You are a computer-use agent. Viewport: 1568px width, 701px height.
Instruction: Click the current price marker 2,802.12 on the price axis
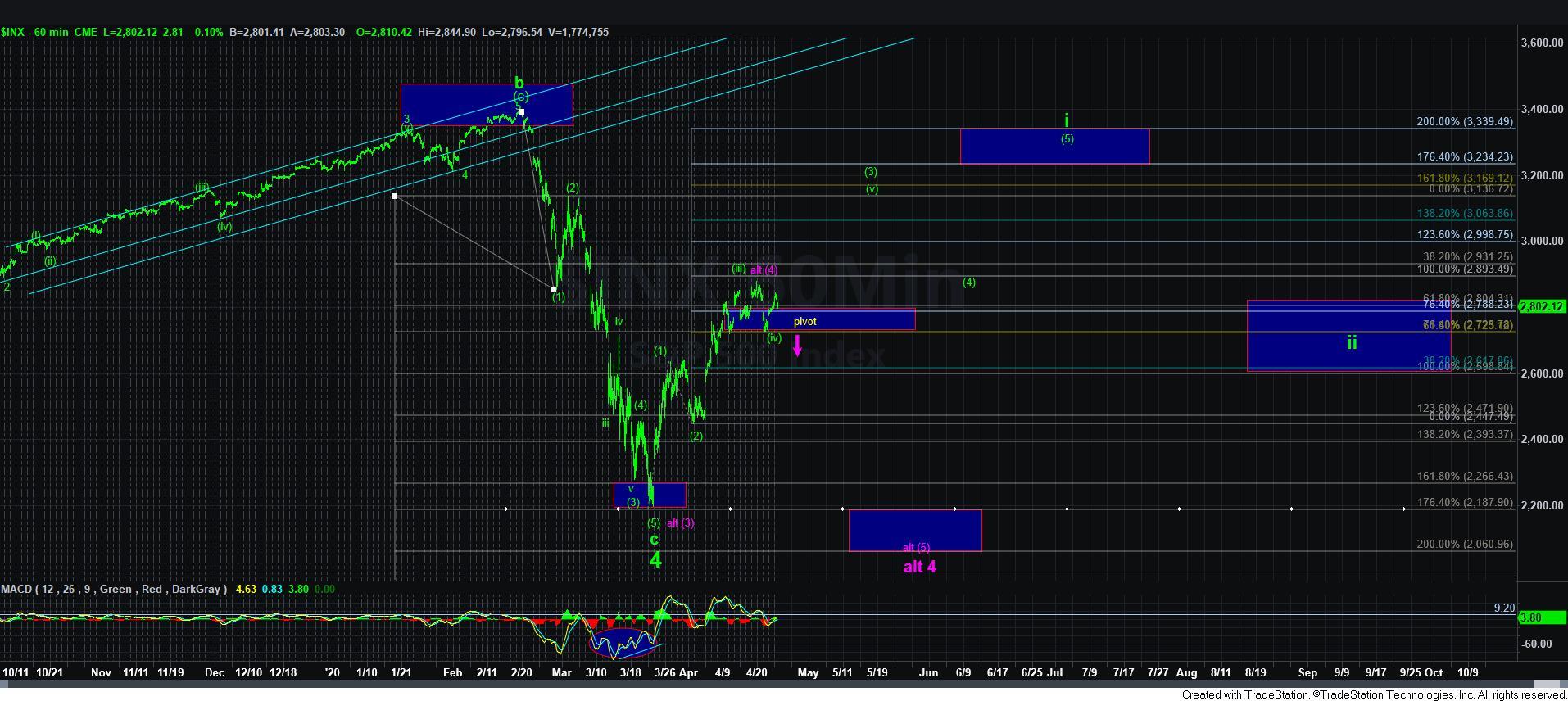point(1542,306)
